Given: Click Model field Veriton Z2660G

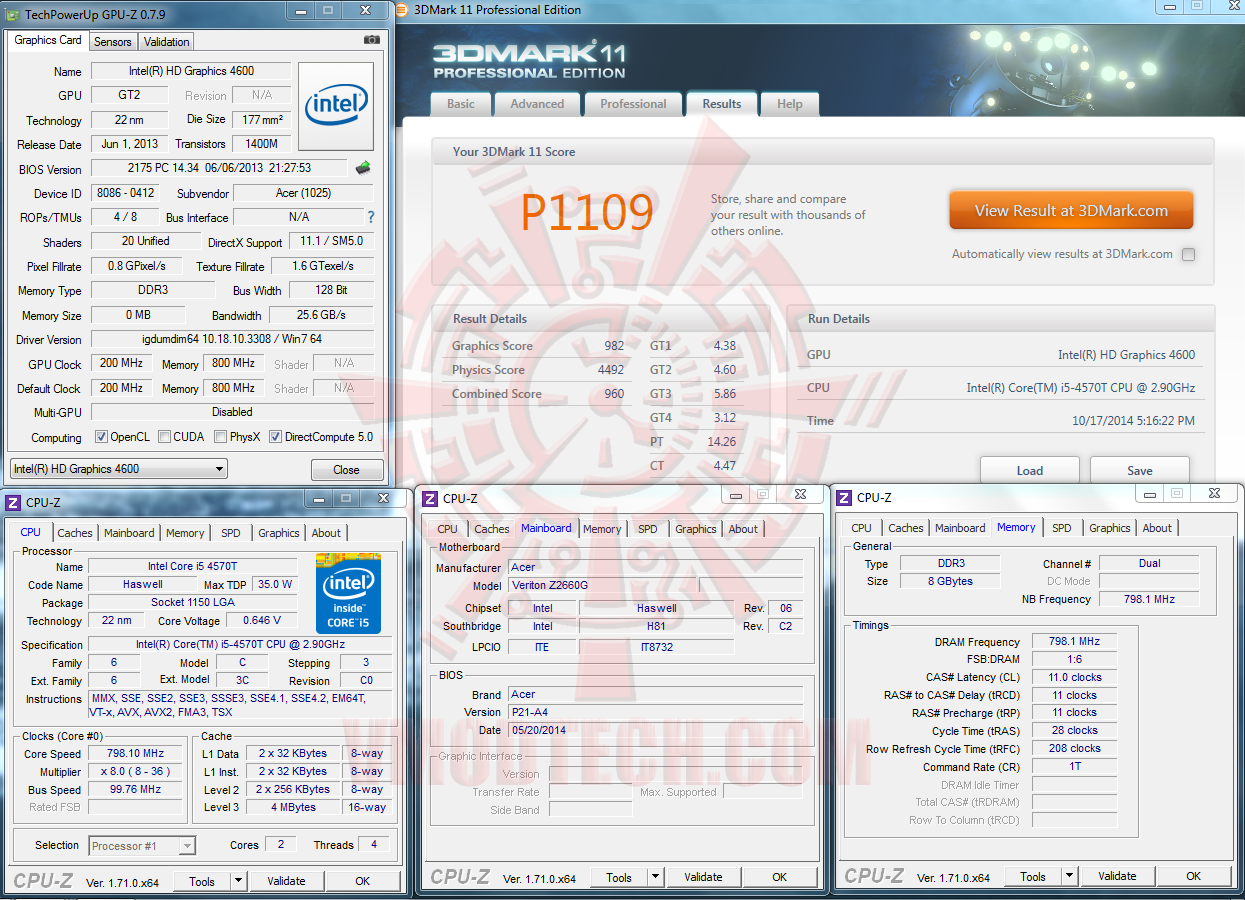Looking at the screenshot, I should tap(602, 585).
